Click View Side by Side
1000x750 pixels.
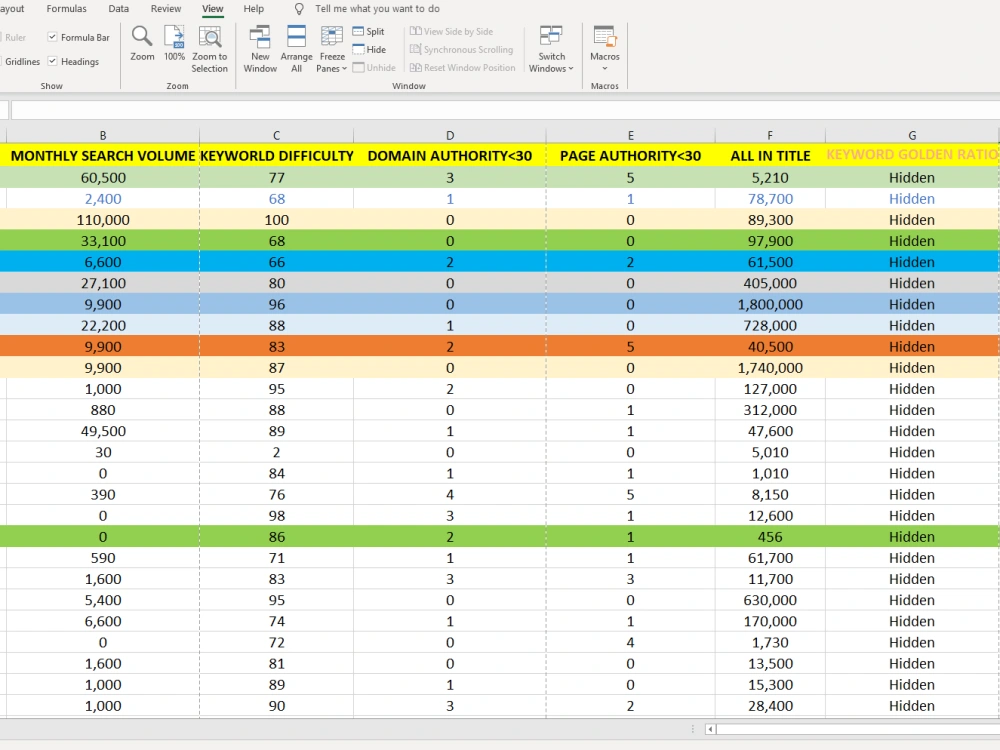(452, 31)
